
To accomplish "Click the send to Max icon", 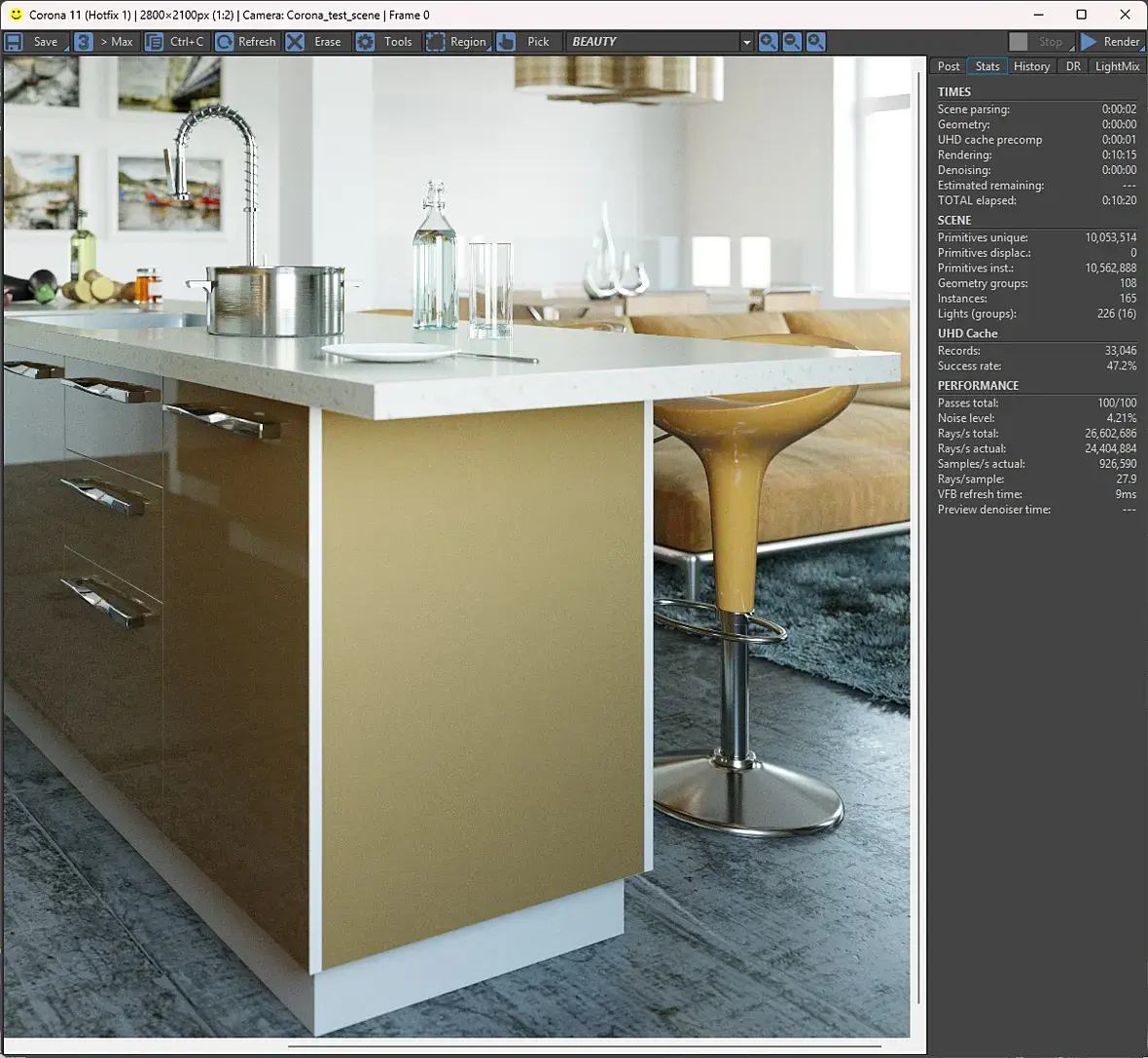I will click(83, 42).
